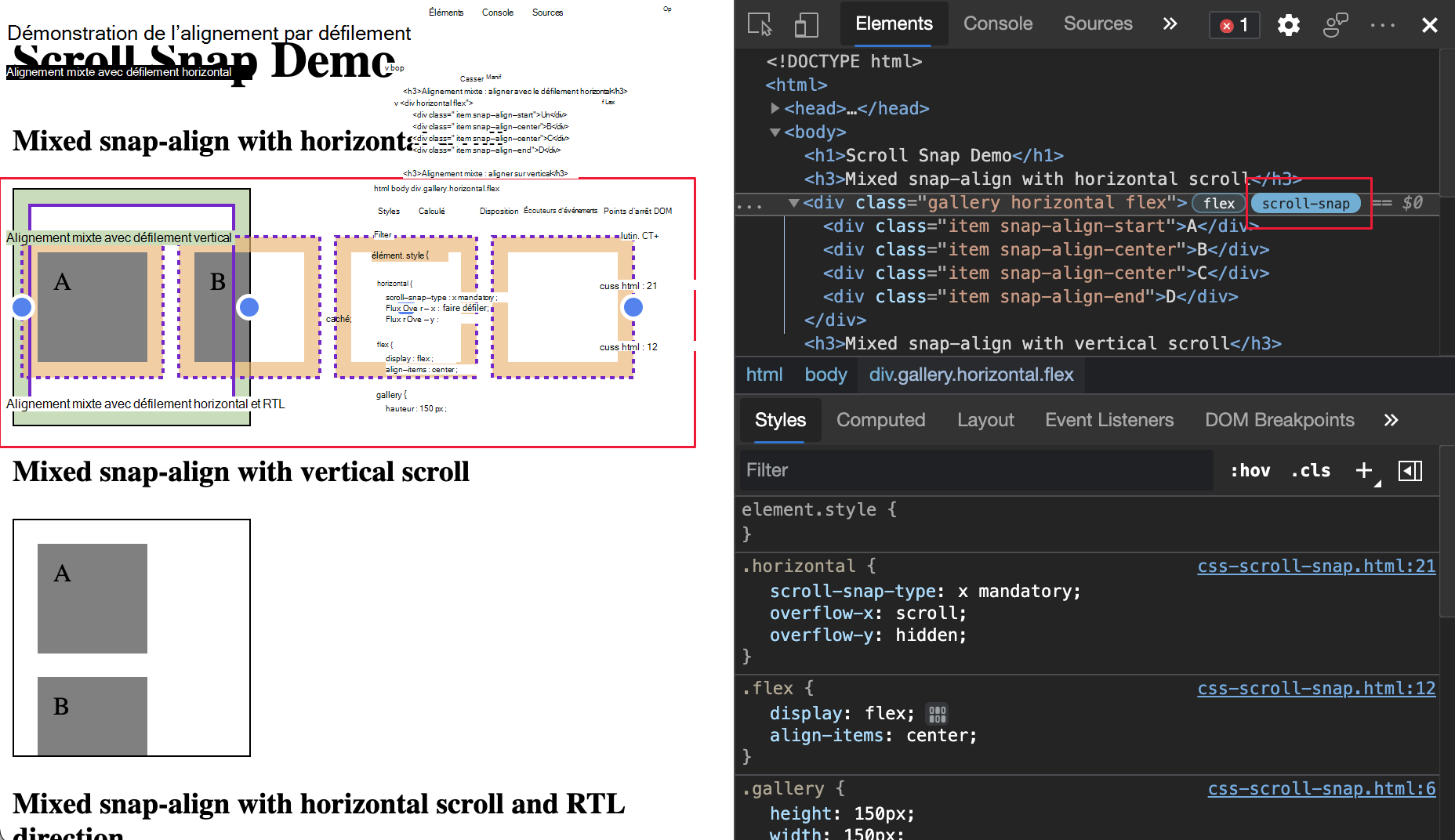Open DevTools settings gear
This screenshot has height=840, width=1455.
click(x=1288, y=25)
